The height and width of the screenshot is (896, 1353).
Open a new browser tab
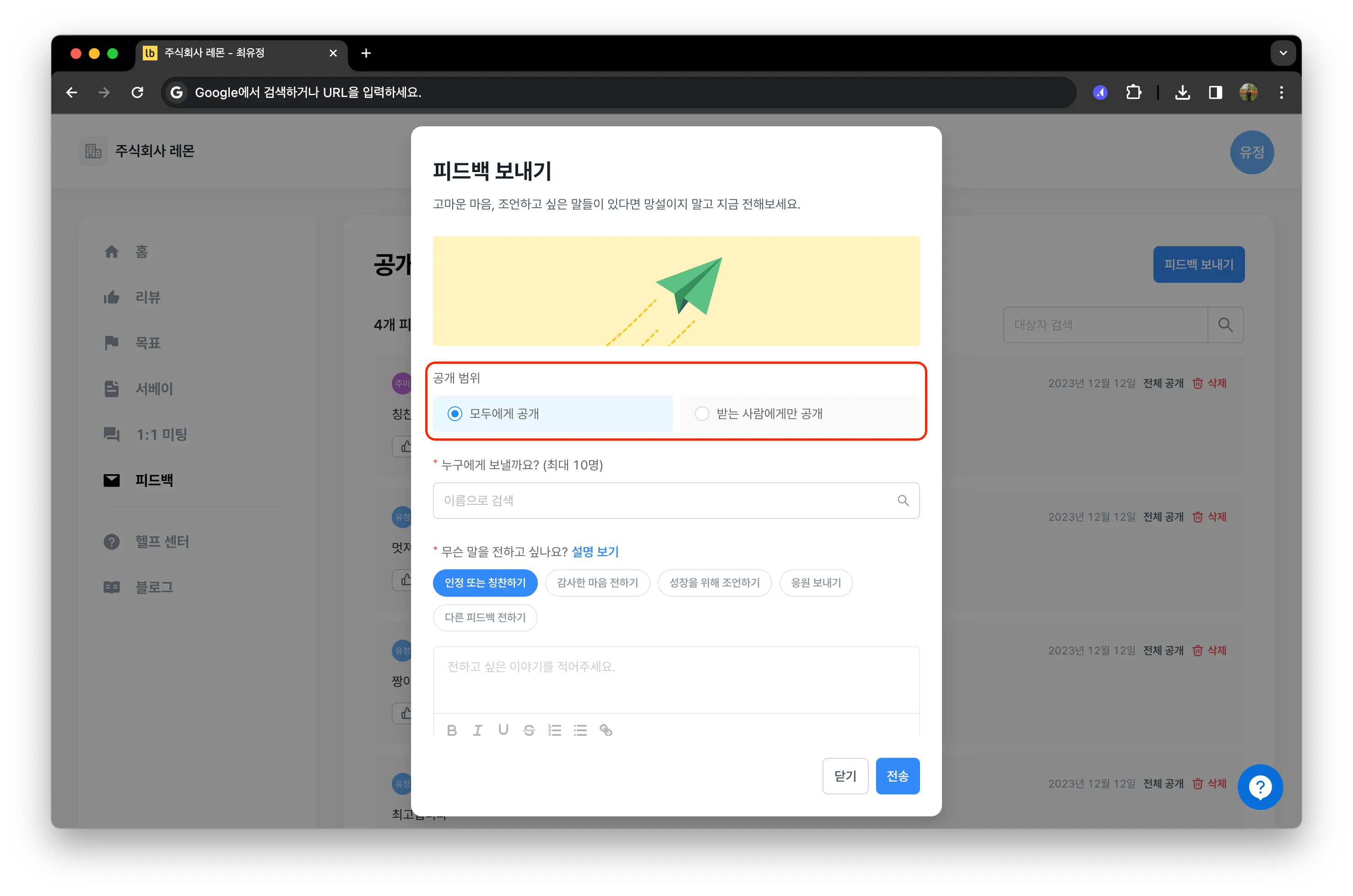367,53
